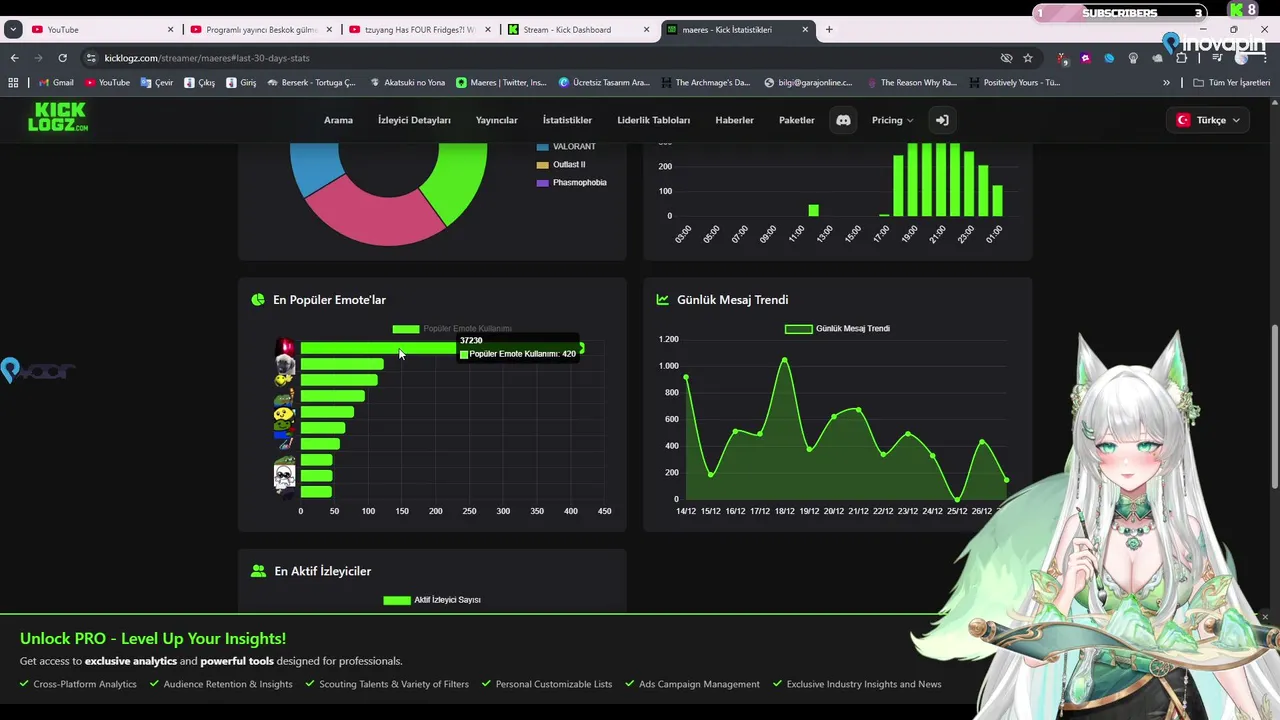Click the skull emote in emote chart
The width and height of the screenshot is (1280, 720).
pos(285,476)
